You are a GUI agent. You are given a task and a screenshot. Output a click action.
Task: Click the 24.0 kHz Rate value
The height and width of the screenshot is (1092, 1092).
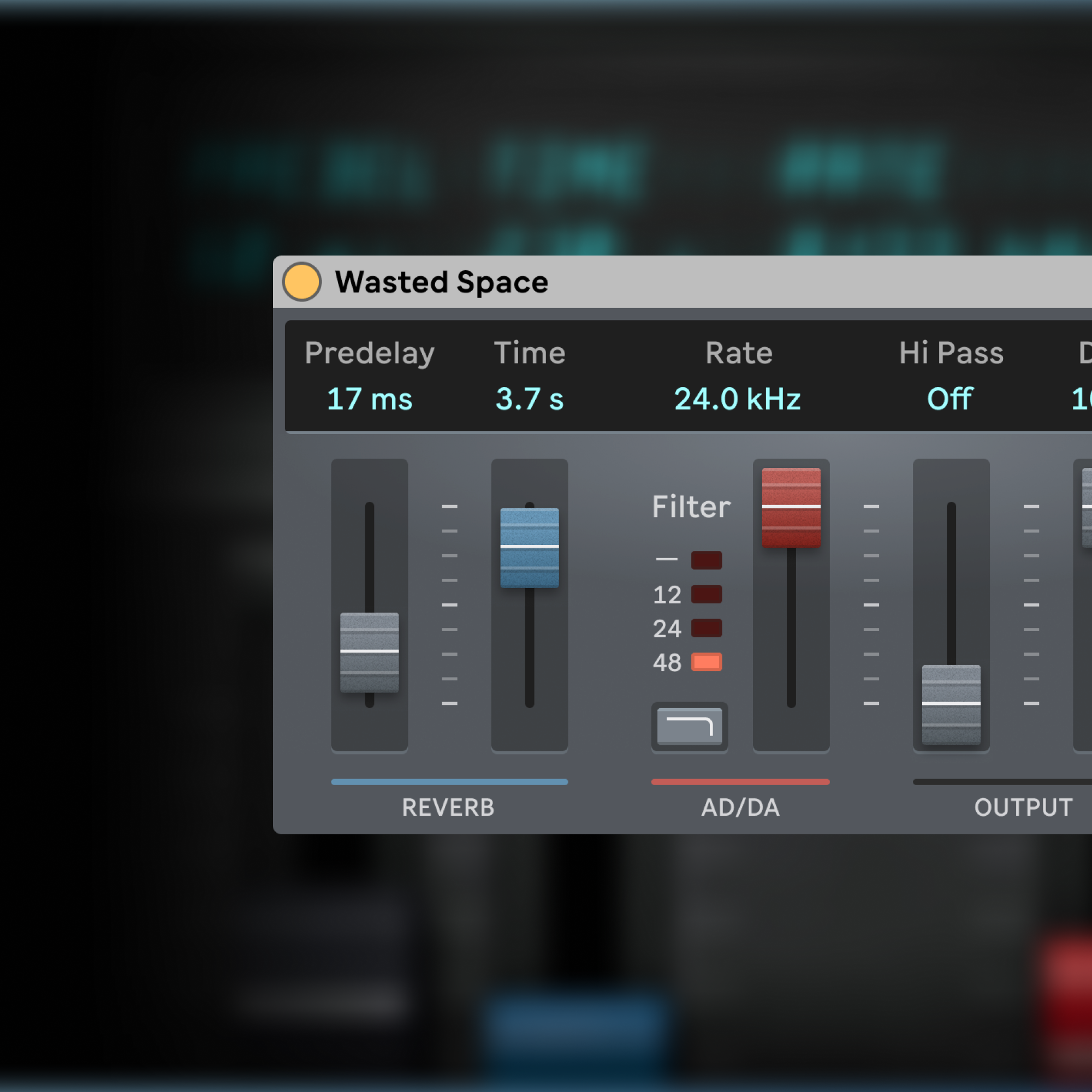click(737, 399)
